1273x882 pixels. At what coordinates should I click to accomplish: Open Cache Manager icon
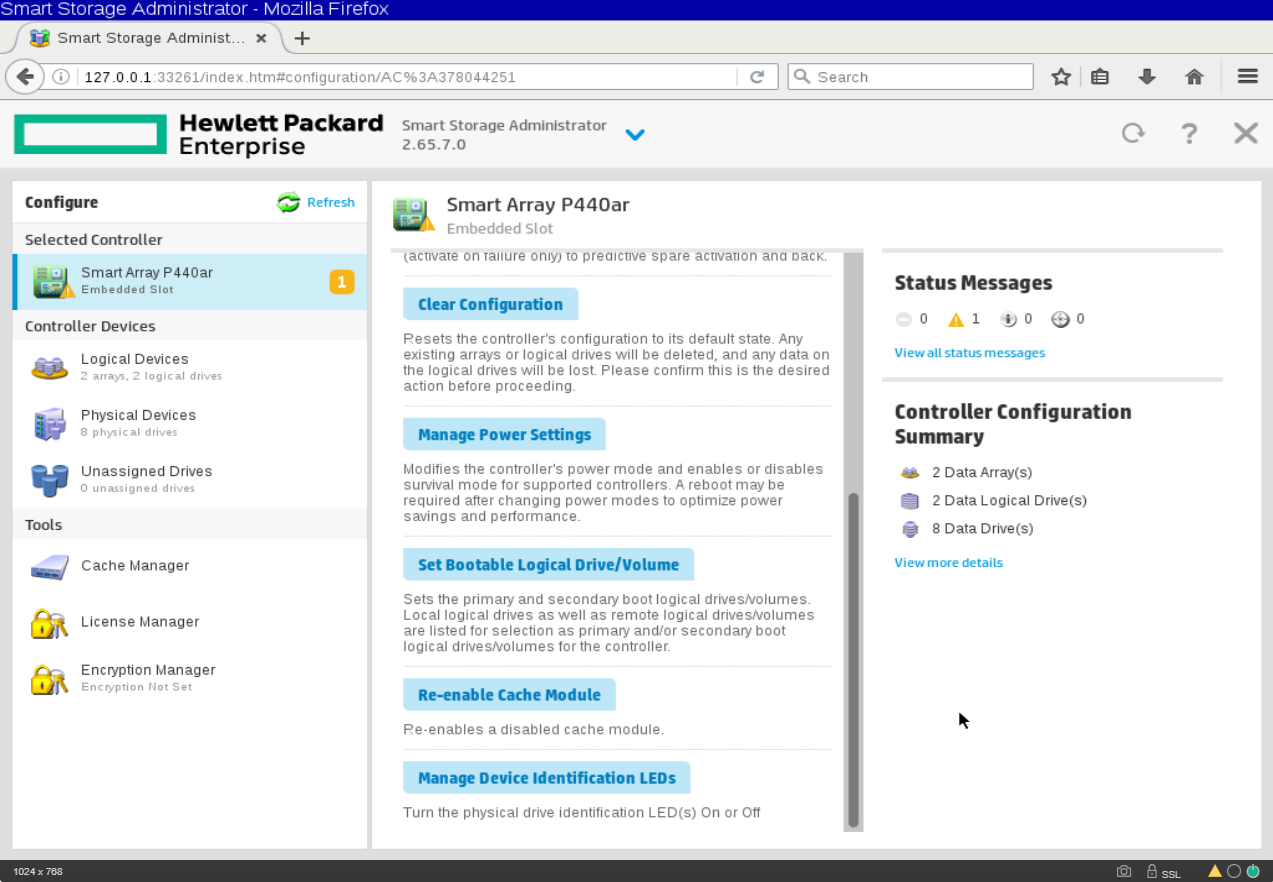(49, 567)
